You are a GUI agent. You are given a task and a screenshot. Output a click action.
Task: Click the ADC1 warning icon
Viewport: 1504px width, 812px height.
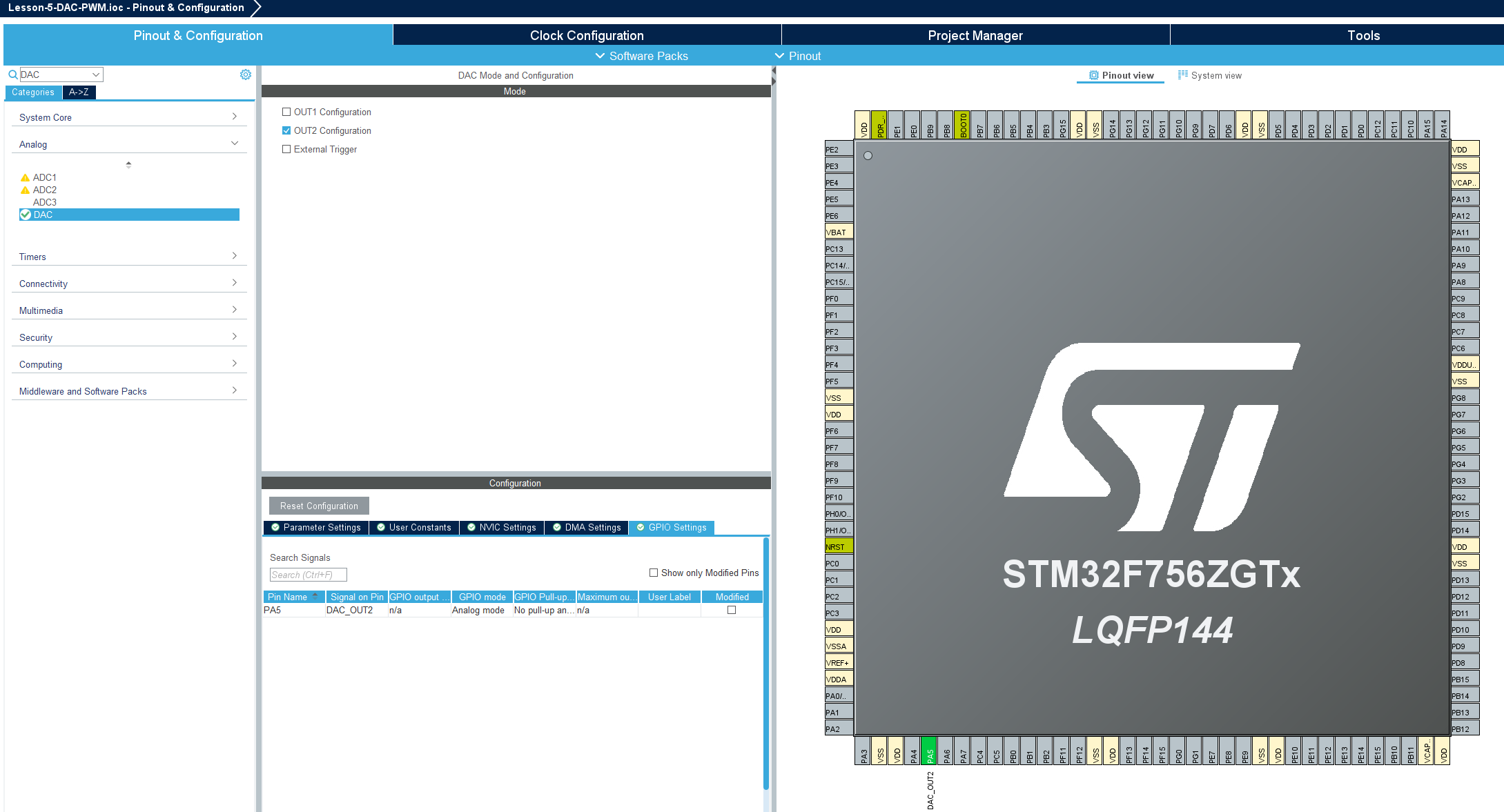click(x=26, y=177)
